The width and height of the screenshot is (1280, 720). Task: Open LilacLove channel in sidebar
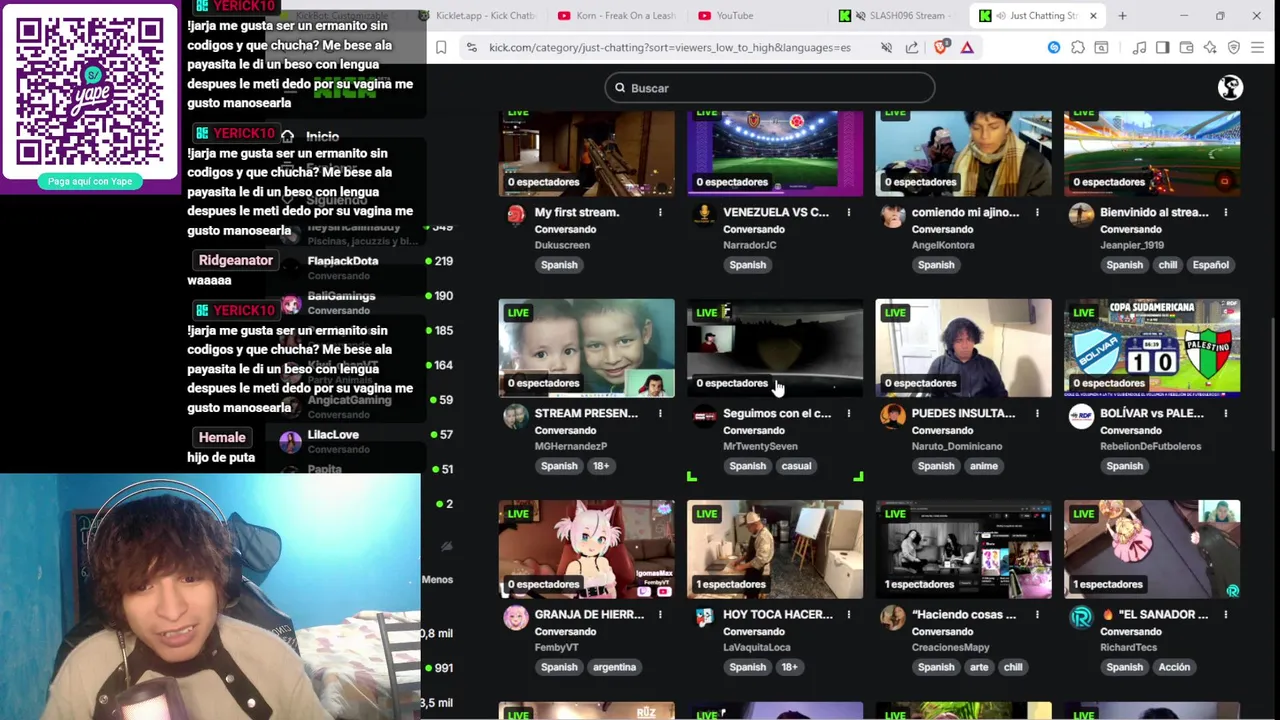point(333,435)
